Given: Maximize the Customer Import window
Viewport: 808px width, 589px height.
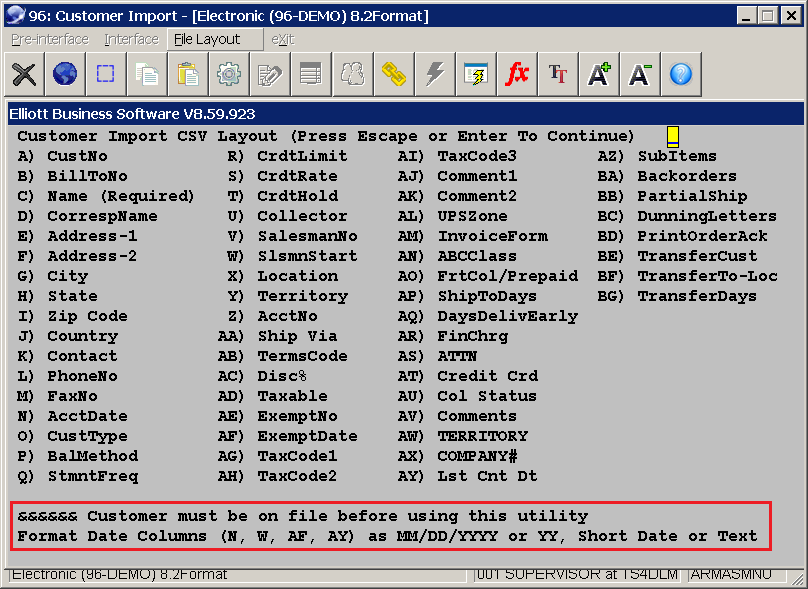Looking at the screenshot, I should click(767, 15).
